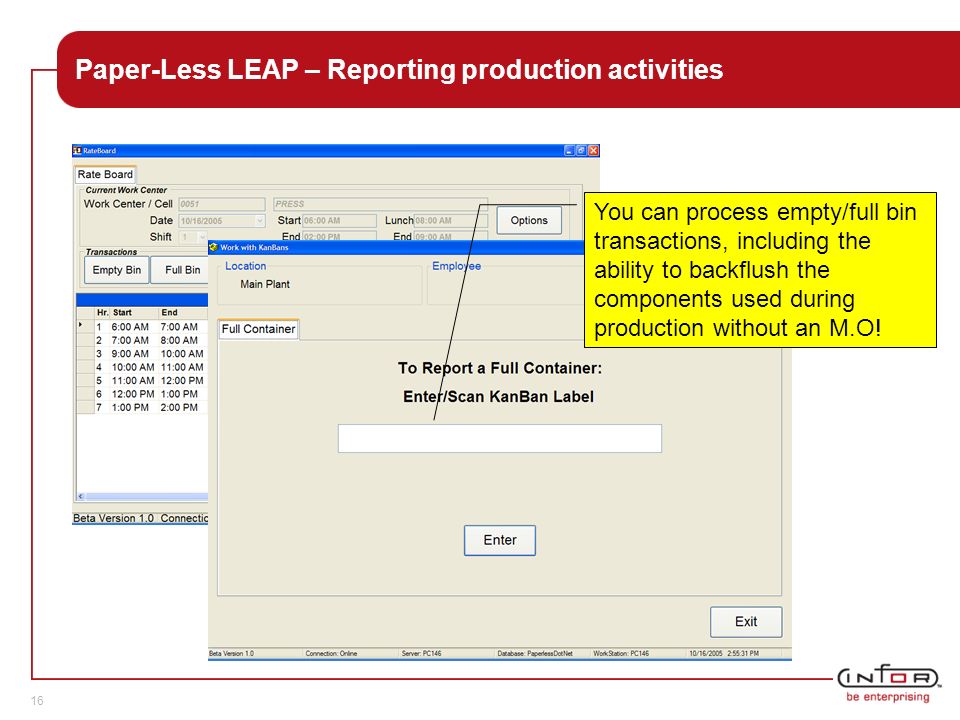Click the status bar date and time
The height and width of the screenshot is (720, 960).
(x=724, y=654)
